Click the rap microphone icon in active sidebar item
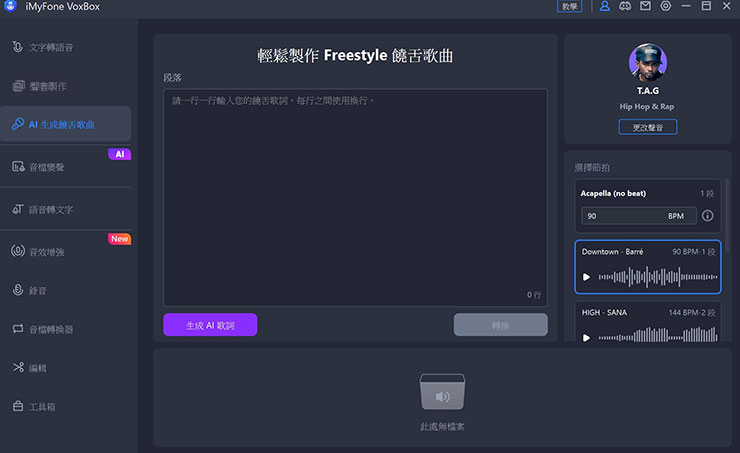Image resolution: width=740 pixels, height=453 pixels. (18, 124)
